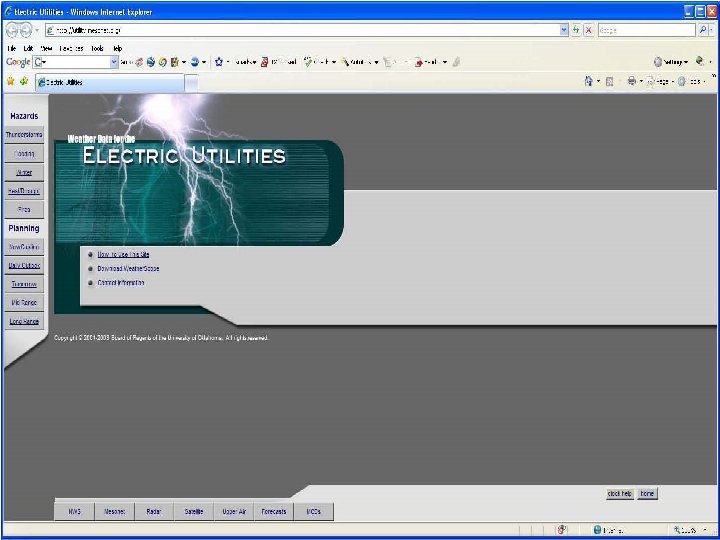
Task: Click the Add to Favorites green plus star
Action: tap(24, 81)
